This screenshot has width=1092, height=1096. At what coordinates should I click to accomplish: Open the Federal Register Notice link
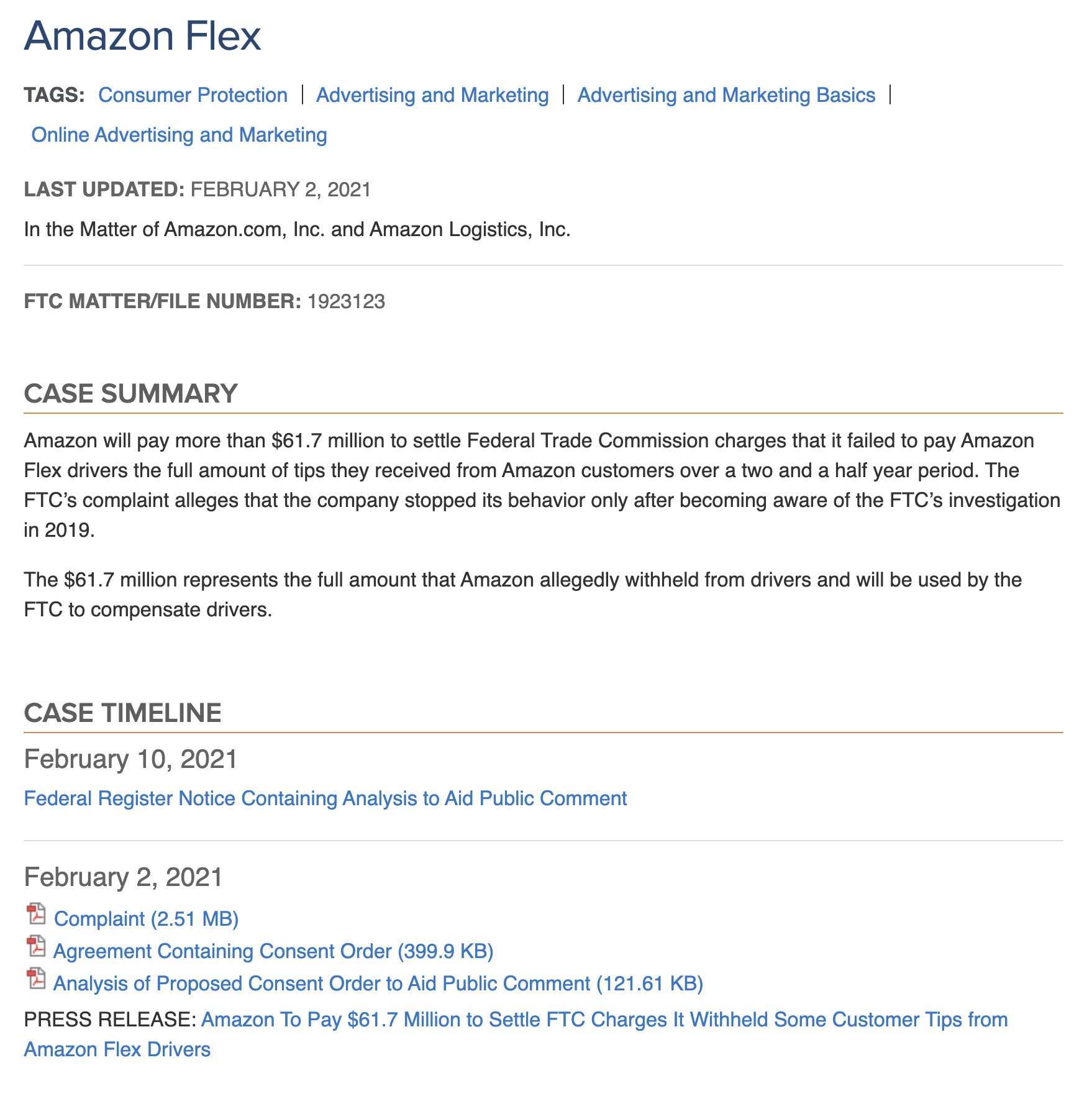coord(325,798)
